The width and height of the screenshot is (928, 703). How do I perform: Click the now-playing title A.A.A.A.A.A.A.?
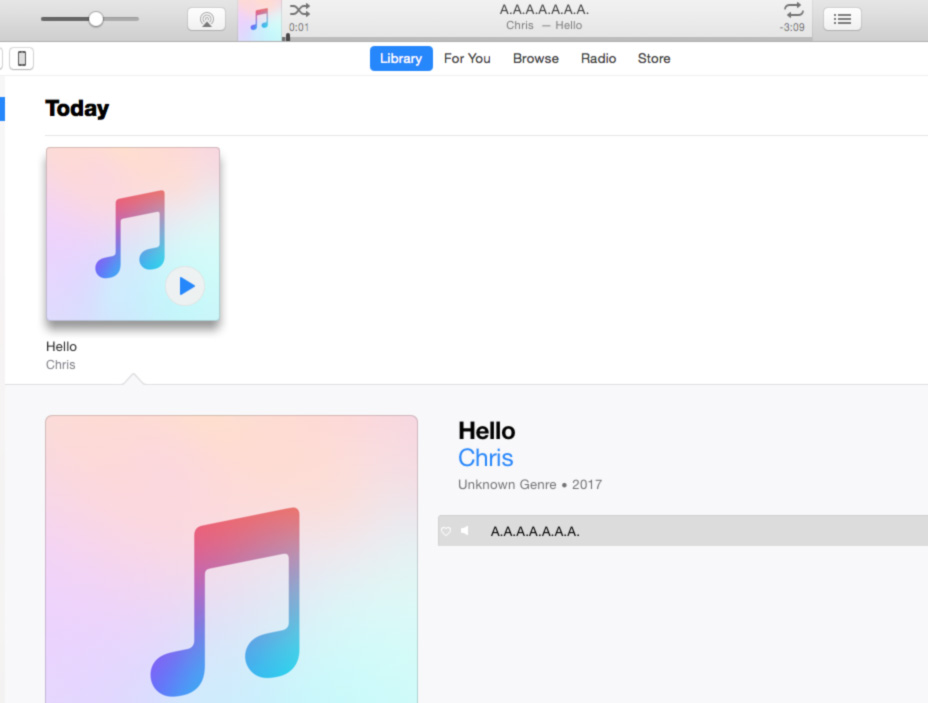pyautogui.click(x=544, y=9)
